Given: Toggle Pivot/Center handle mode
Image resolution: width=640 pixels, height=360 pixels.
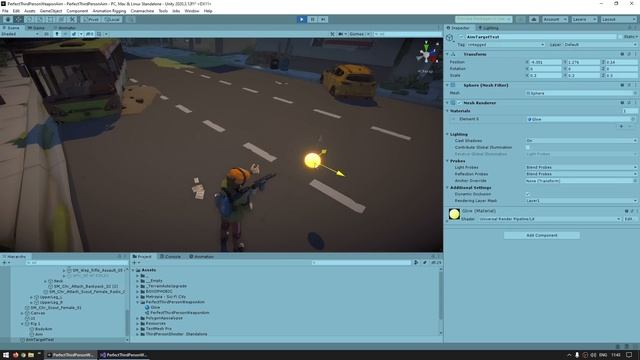Looking at the screenshot, I should point(91,19).
